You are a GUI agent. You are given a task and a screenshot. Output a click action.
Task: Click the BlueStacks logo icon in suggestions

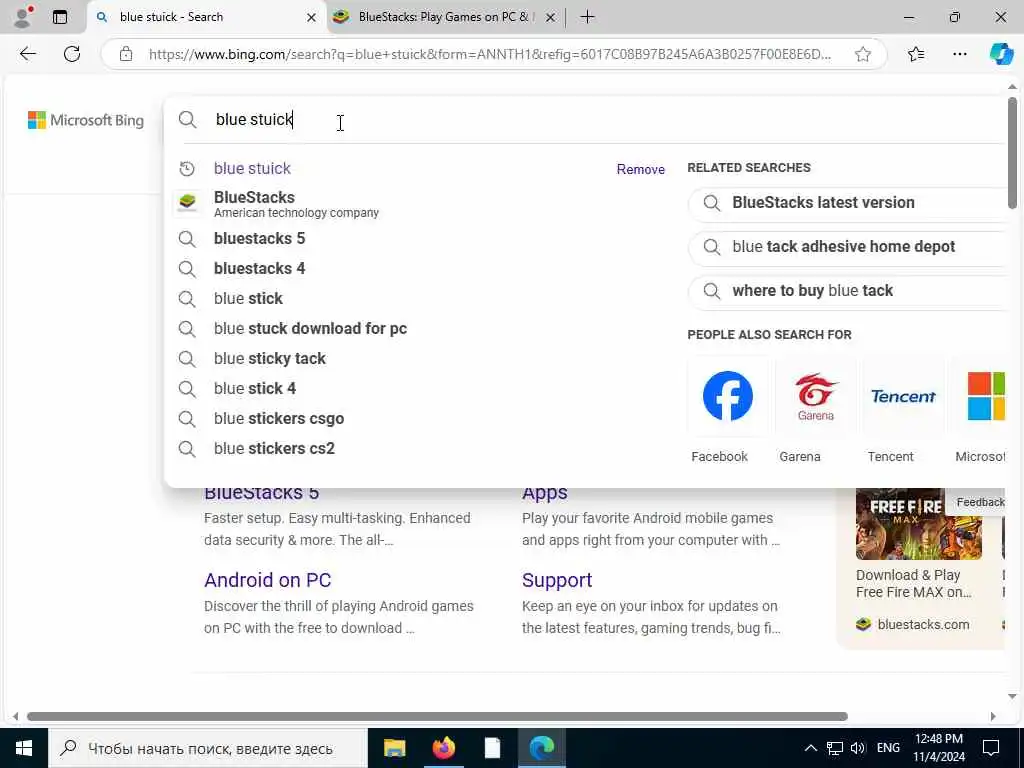[187, 202]
